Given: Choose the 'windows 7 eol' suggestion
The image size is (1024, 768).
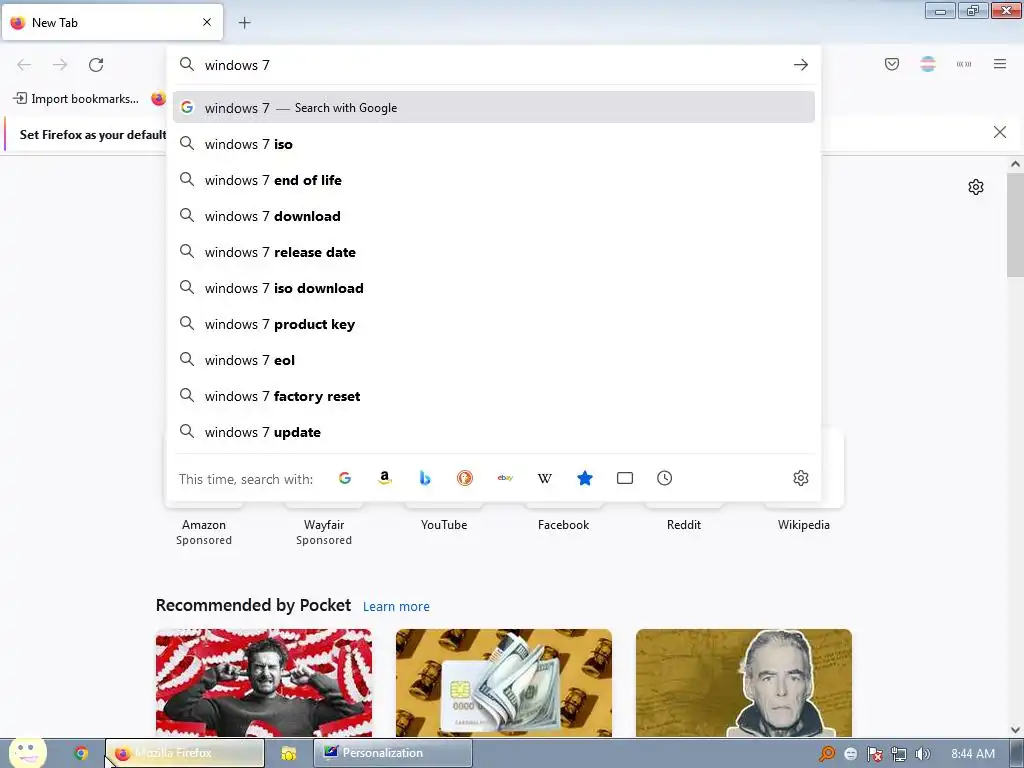Looking at the screenshot, I should tap(494, 360).
